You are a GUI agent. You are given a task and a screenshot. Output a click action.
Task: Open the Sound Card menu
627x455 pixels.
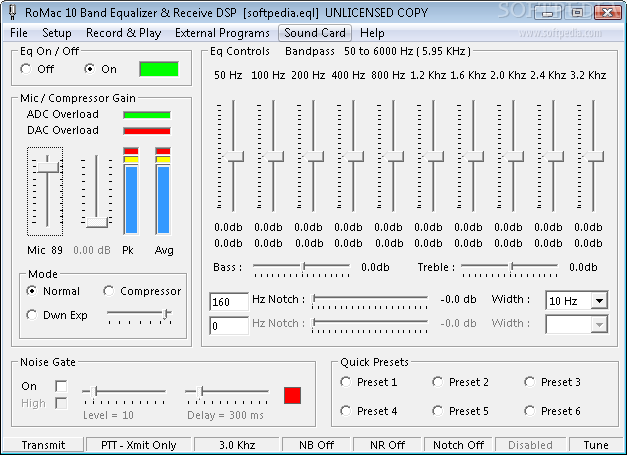coord(314,33)
